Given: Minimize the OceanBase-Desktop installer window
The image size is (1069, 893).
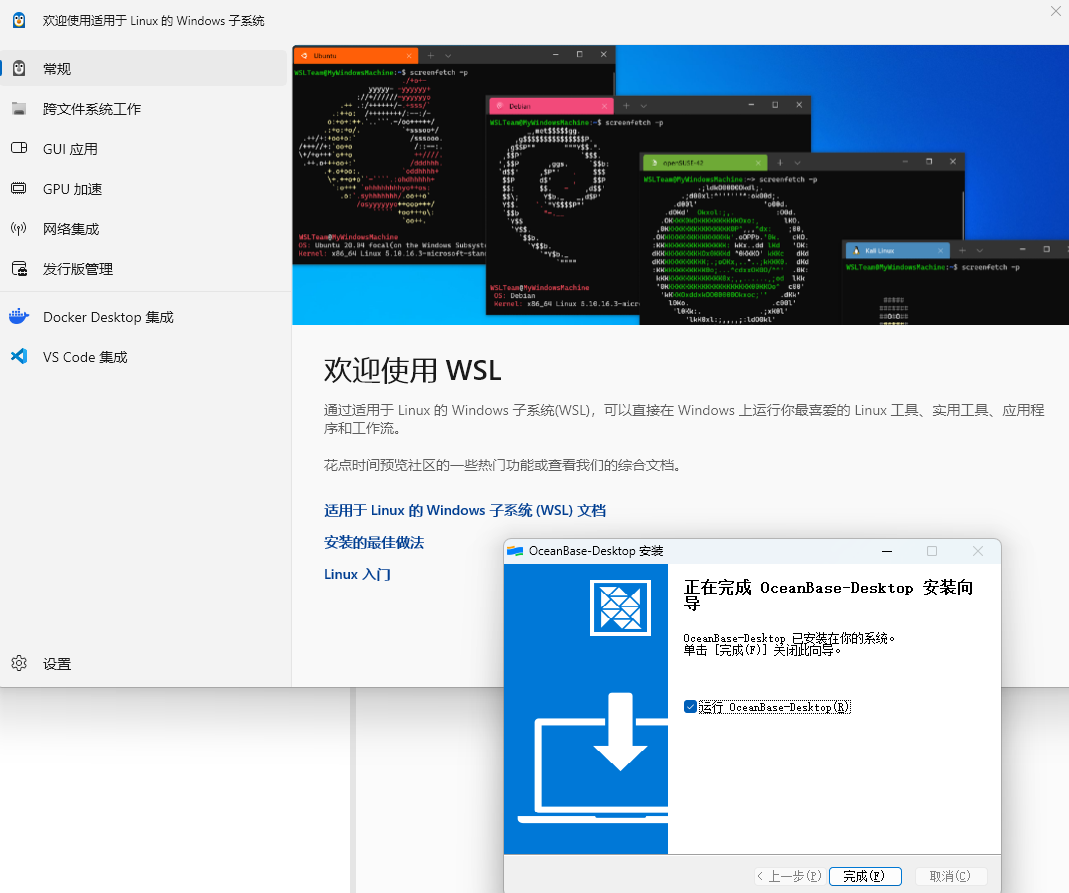Looking at the screenshot, I should (x=887, y=551).
